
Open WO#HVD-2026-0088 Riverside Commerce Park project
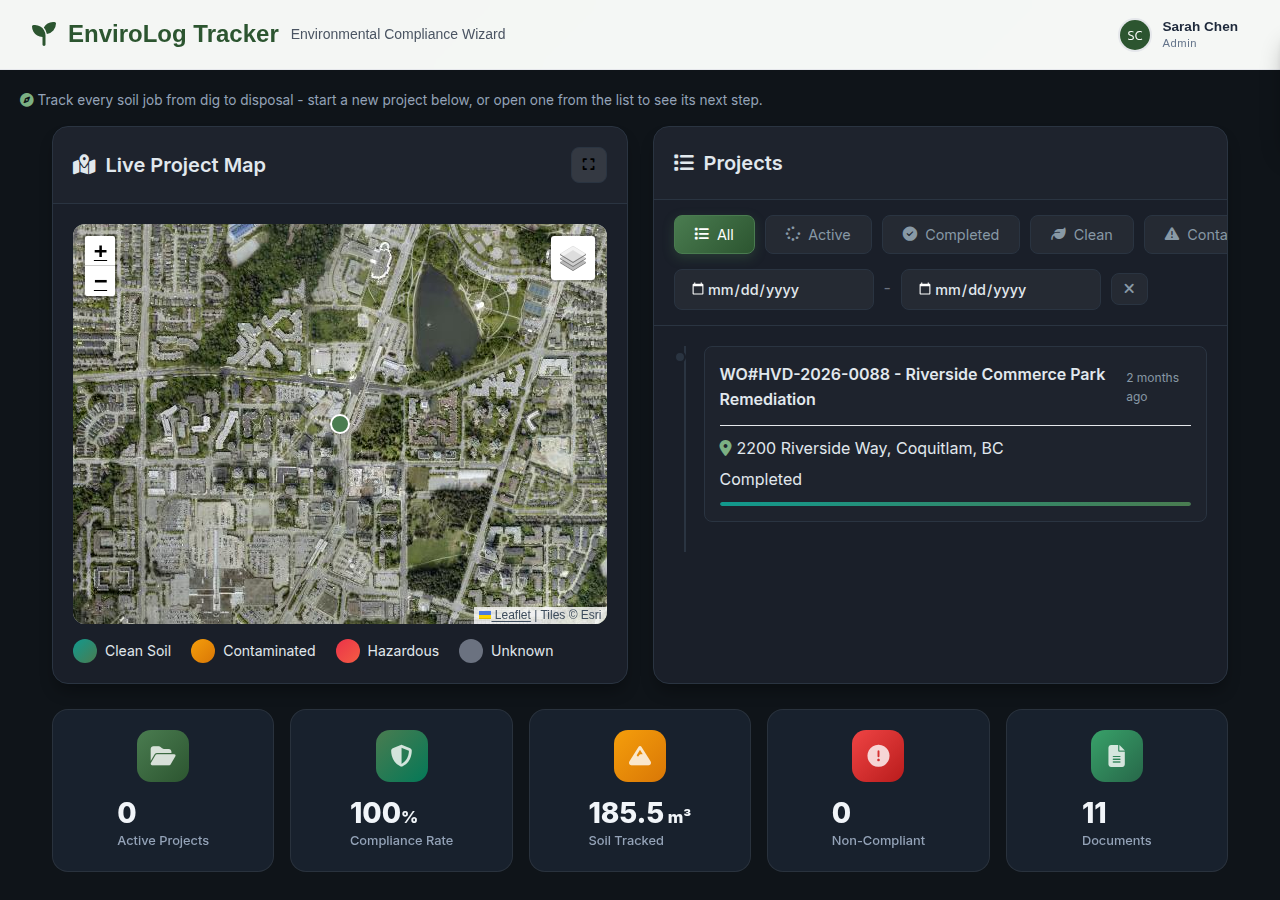(x=955, y=434)
